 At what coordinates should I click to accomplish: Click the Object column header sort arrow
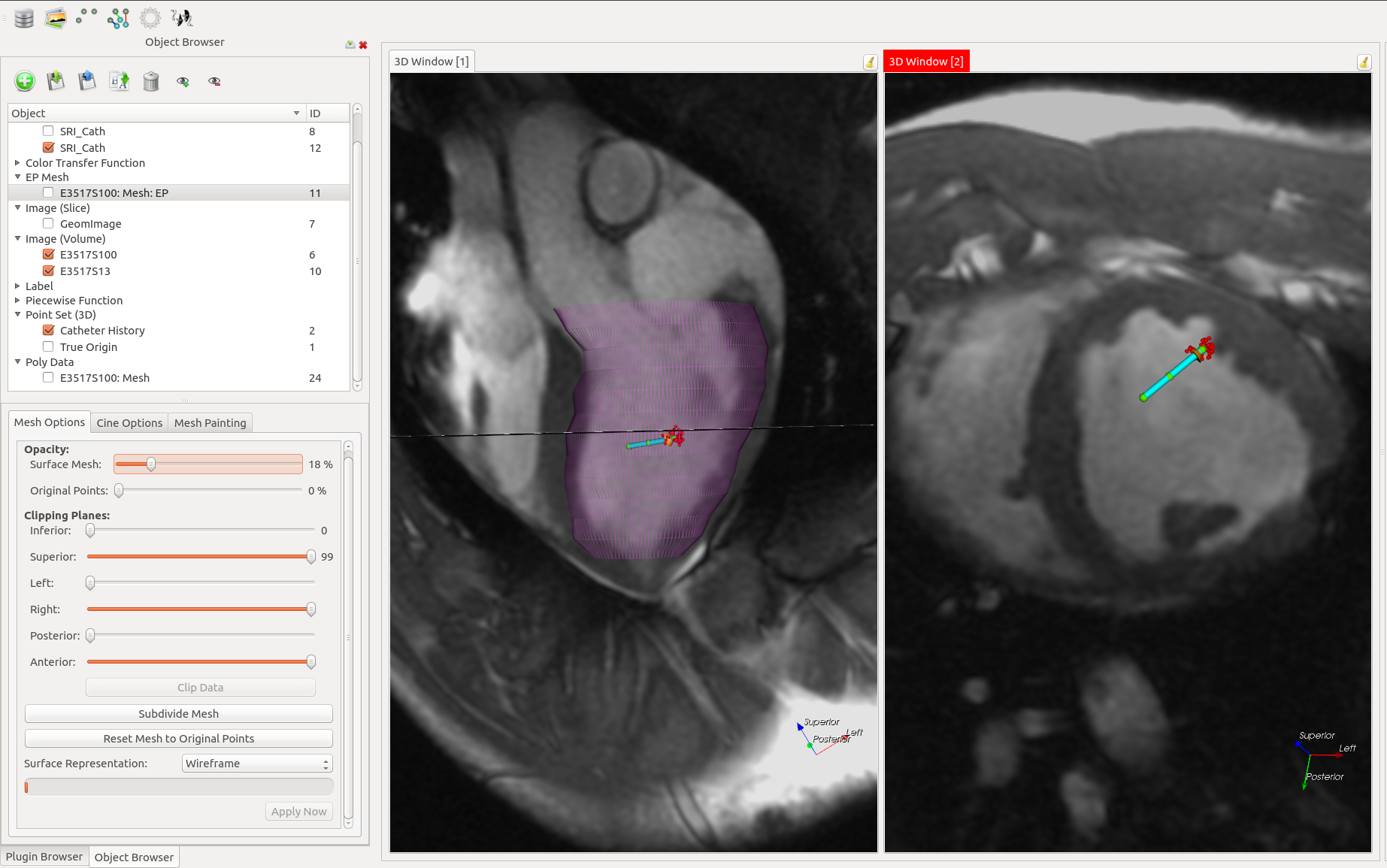[x=296, y=113]
